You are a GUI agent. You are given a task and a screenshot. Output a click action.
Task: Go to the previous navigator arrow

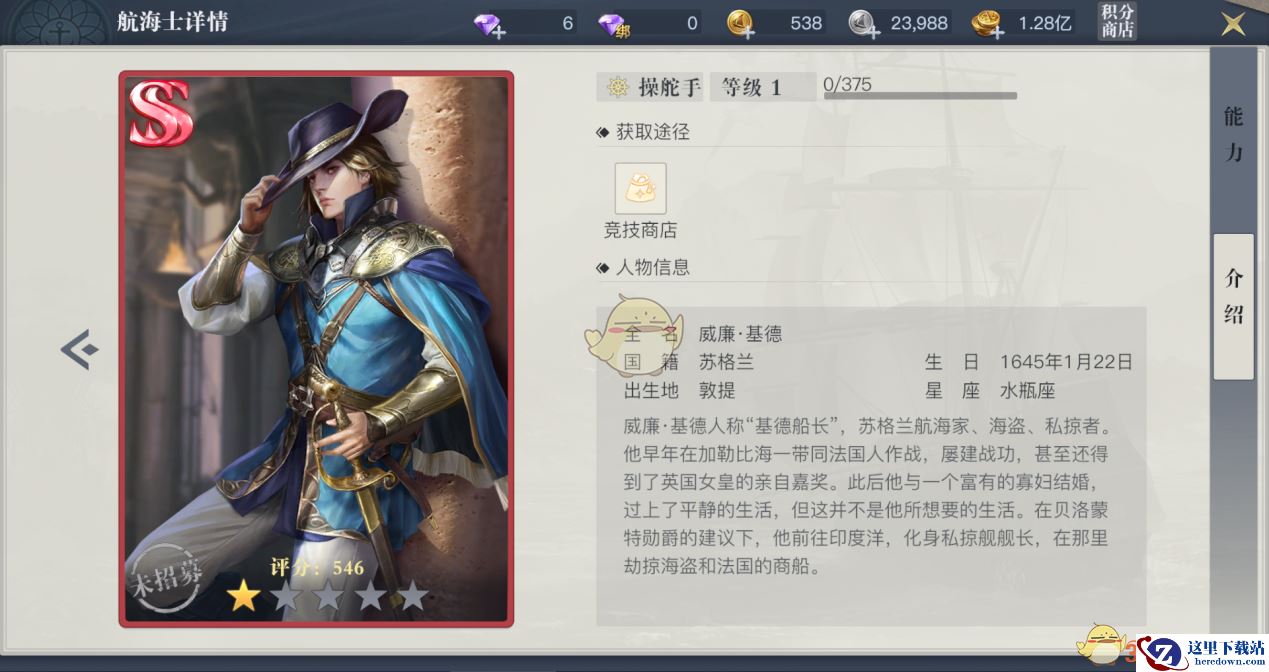pyautogui.click(x=79, y=349)
